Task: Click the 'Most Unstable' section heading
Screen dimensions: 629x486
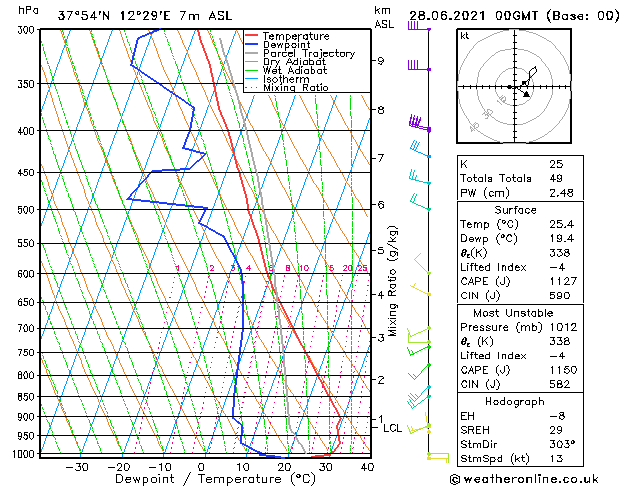Action: (513, 313)
